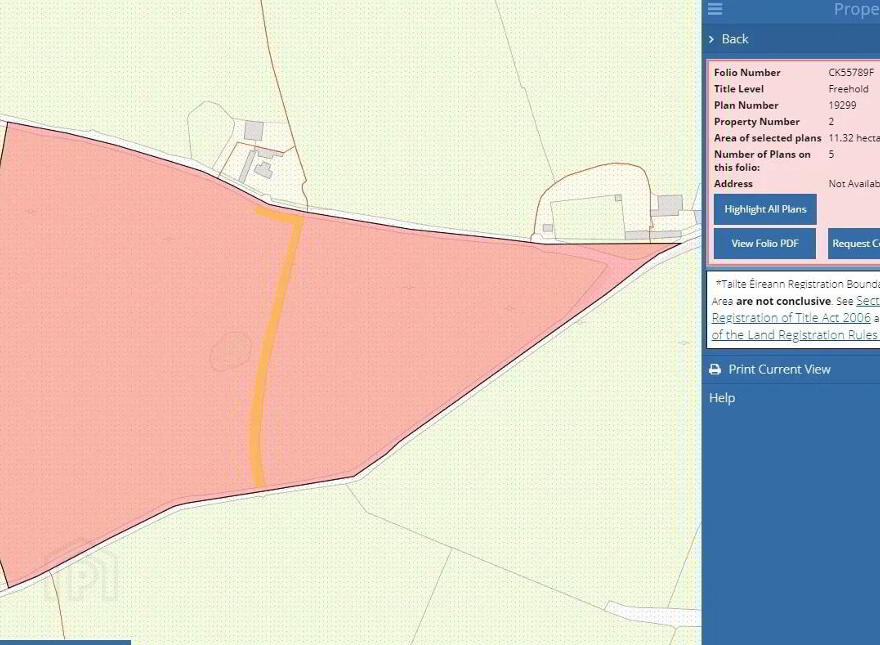
Task: Click the Back chevron arrow
Action: (712, 39)
